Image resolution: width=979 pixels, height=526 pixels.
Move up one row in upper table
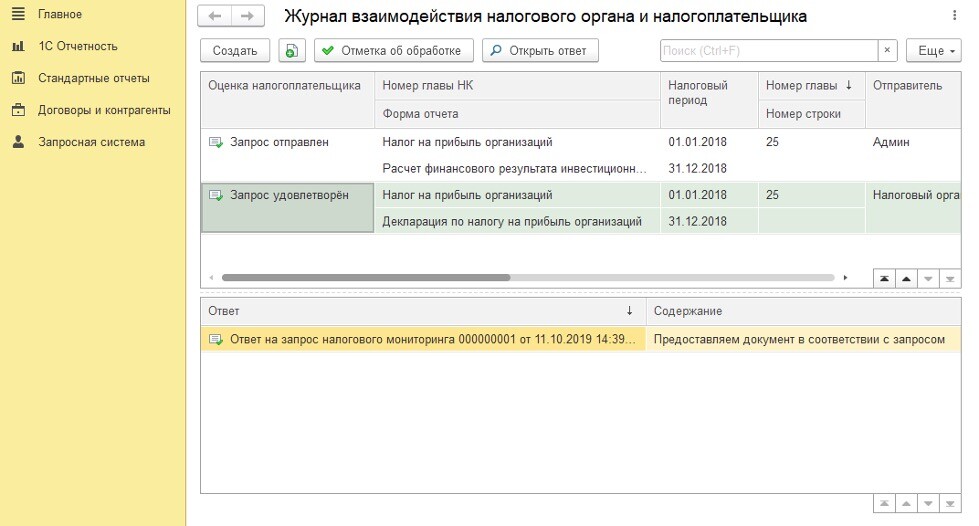click(906, 278)
